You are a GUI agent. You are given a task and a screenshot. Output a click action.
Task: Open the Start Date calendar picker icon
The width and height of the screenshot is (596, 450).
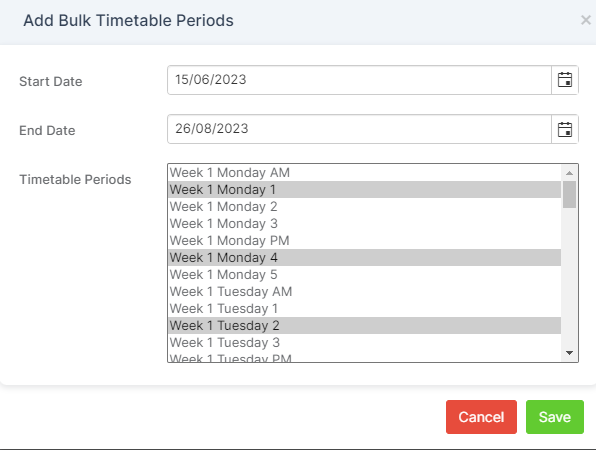[565, 80]
